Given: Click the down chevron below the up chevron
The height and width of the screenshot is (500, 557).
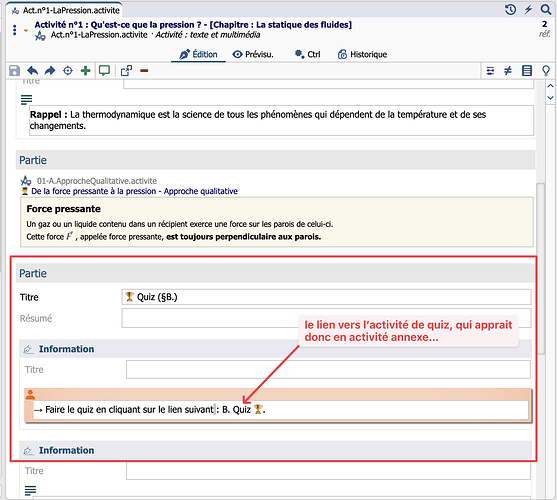Looking at the screenshot, I should coord(550,98).
